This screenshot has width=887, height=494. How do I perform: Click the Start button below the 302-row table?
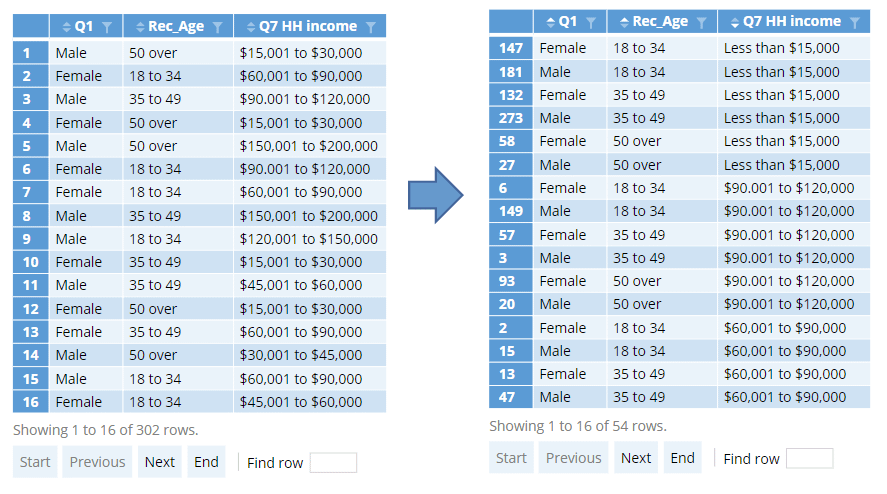(35, 462)
